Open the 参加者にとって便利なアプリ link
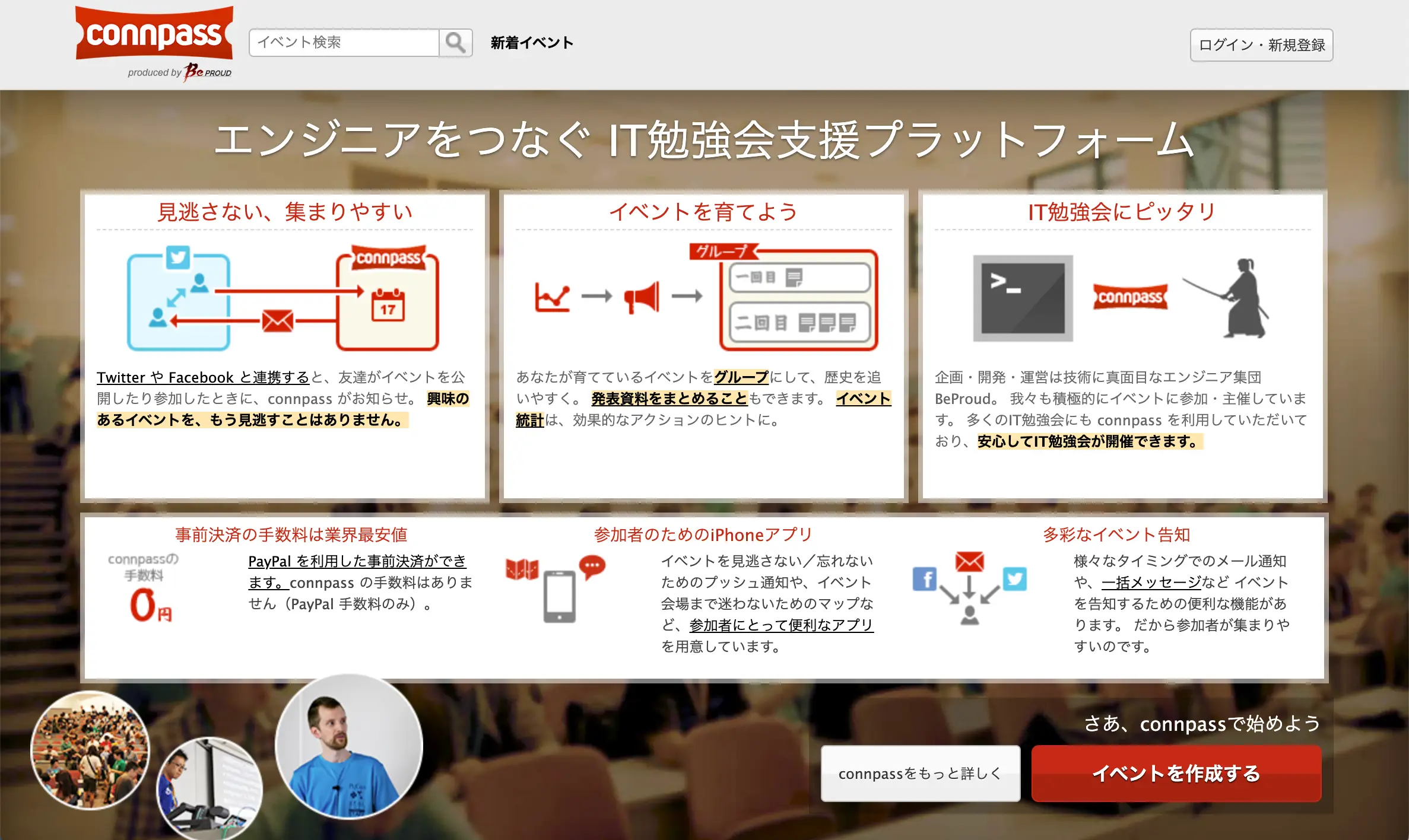The height and width of the screenshot is (840, 1409). (x=782, y=625)
